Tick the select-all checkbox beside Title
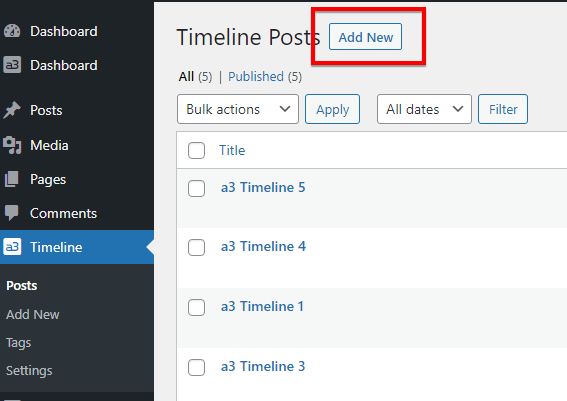The height and width of the screenshot is (401, 567). tap(196, 150)
